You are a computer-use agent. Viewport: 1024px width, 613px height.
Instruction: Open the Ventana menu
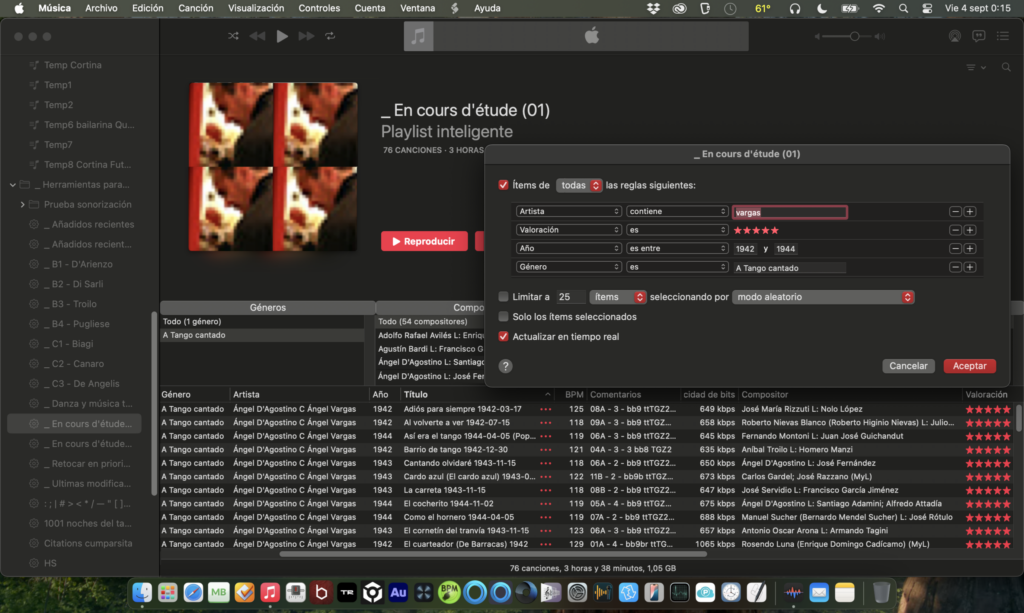tap(417, 8)
